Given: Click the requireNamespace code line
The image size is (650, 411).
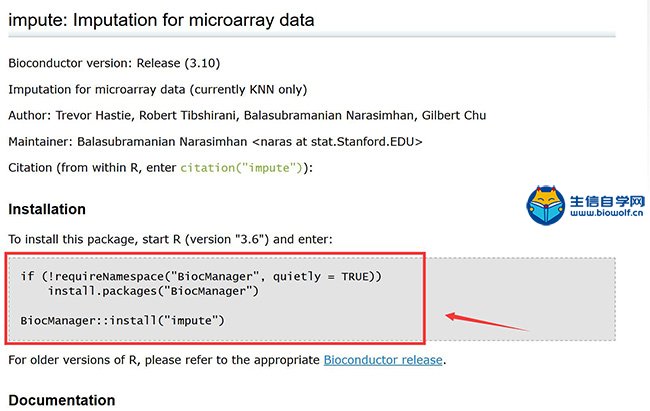Looking at the screenshot, I should point(201,277).
